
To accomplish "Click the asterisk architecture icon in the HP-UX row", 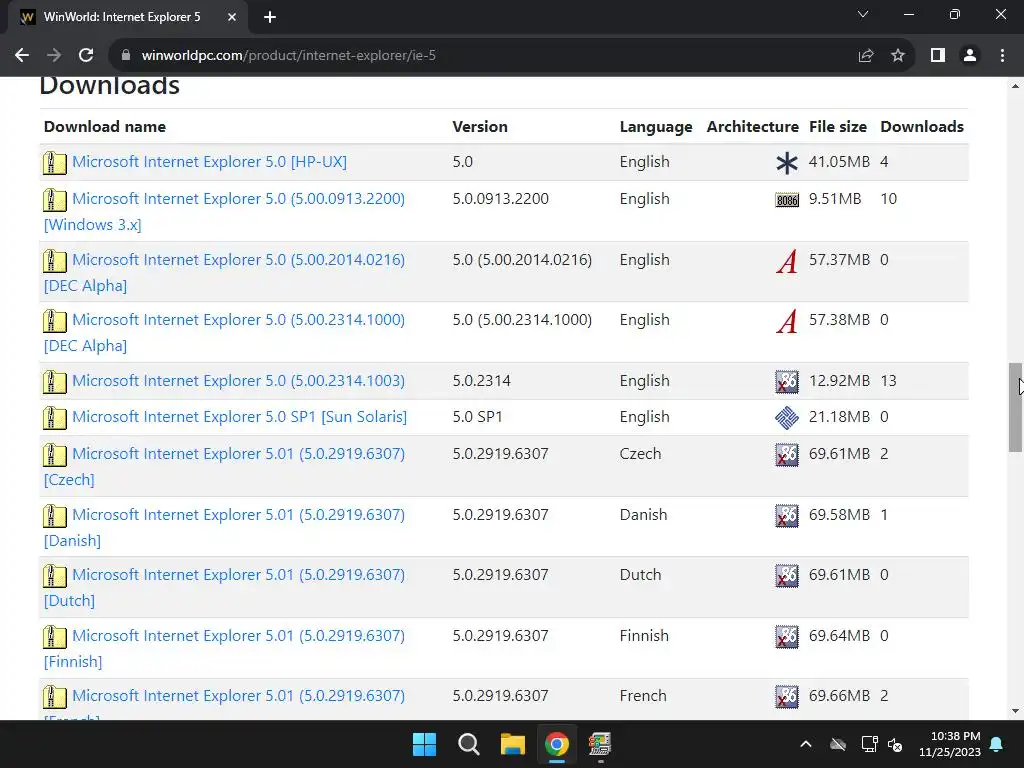I will 787,163.
